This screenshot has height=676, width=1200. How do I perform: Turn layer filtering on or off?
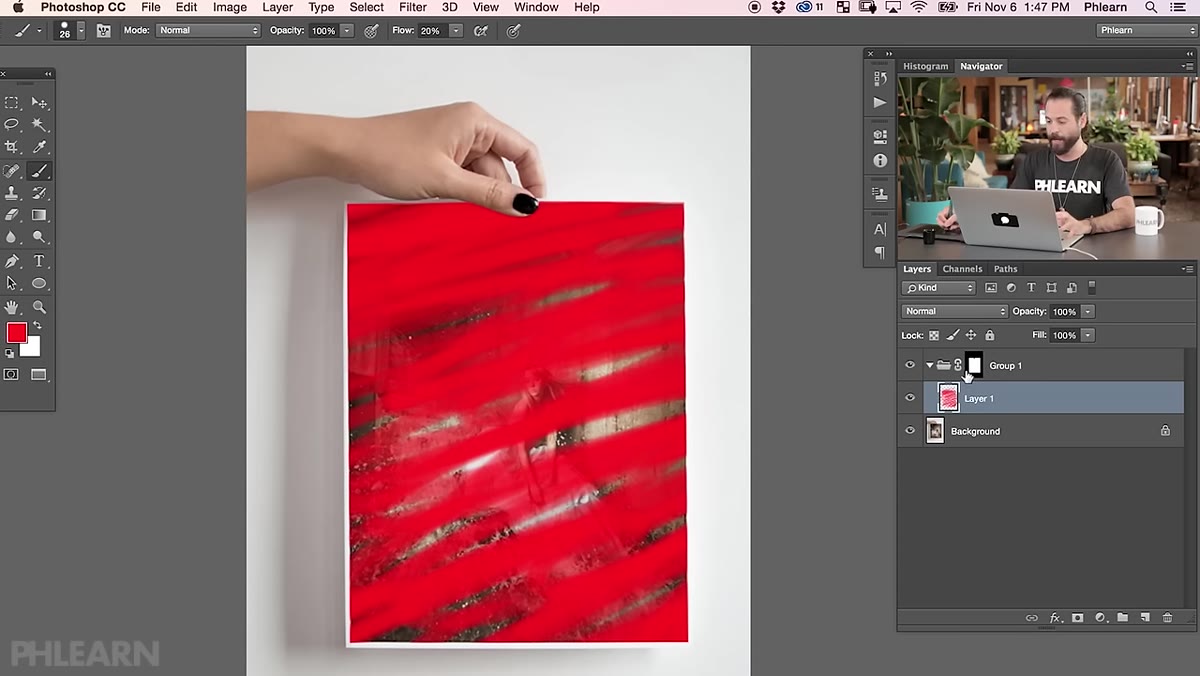coord(1092,287)
